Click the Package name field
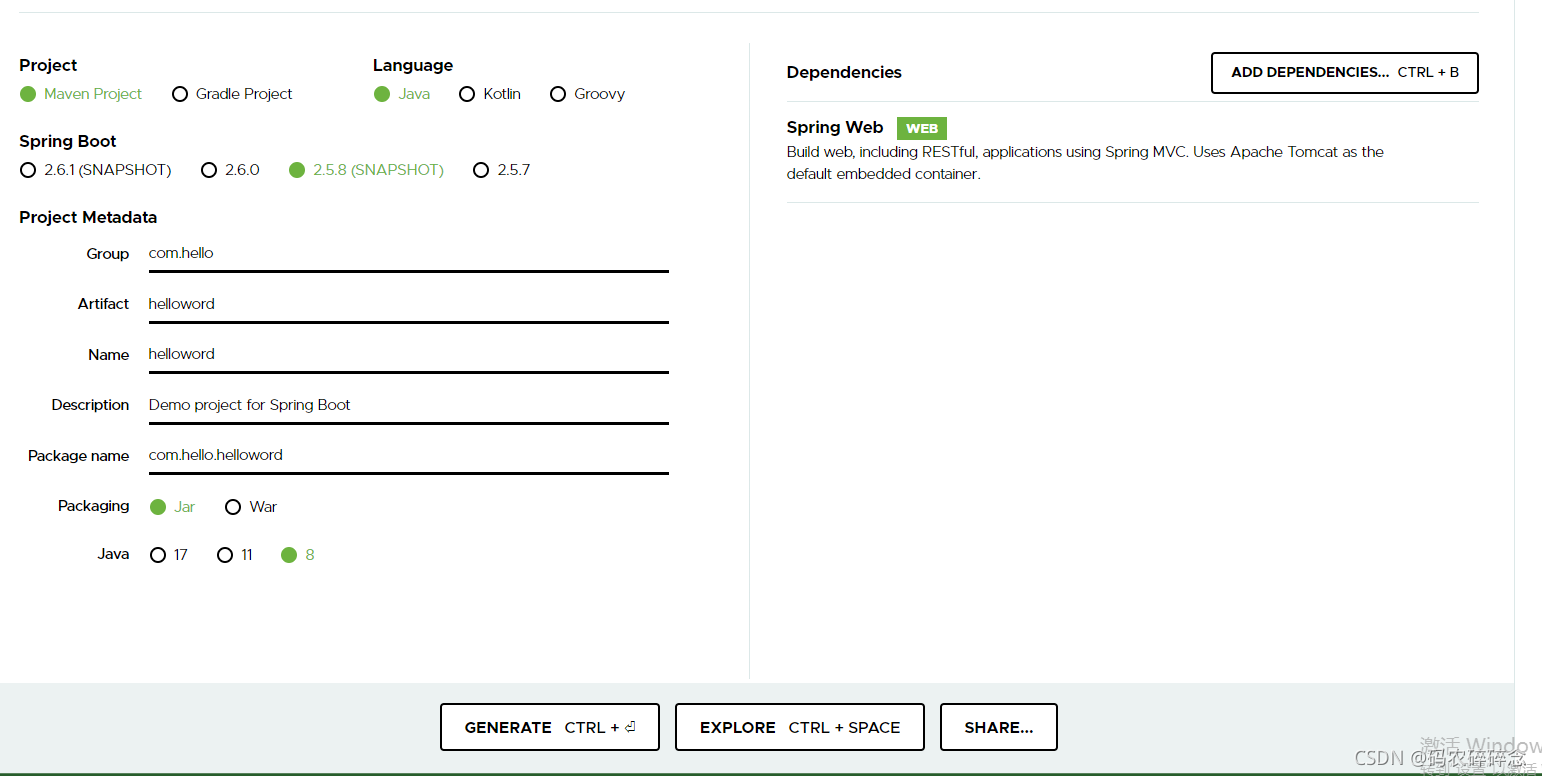 point(408,456)
